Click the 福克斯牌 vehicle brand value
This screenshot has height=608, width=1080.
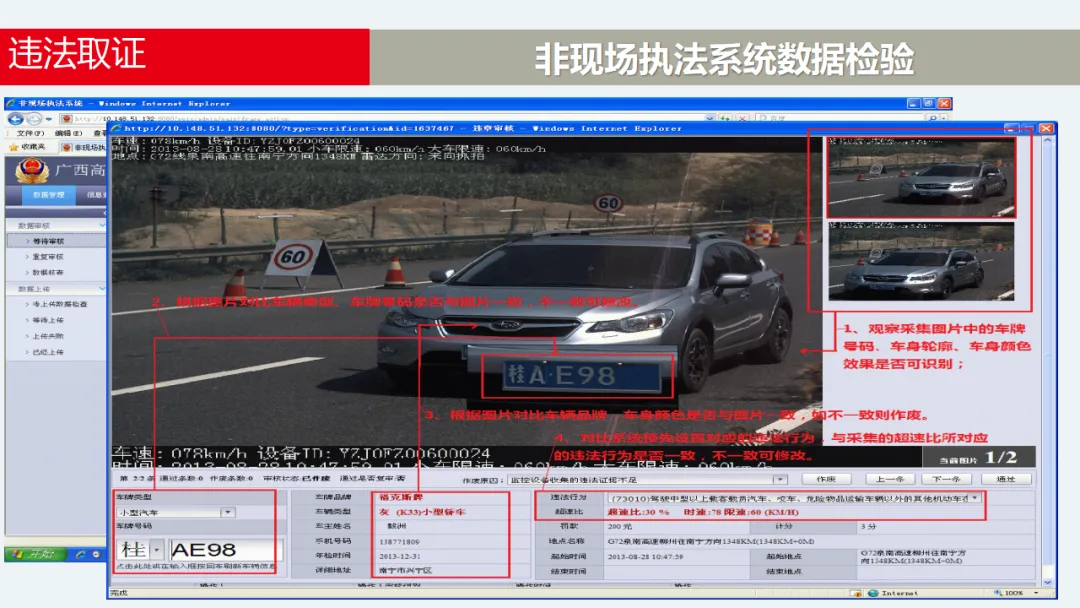click(x=401, y=497)
